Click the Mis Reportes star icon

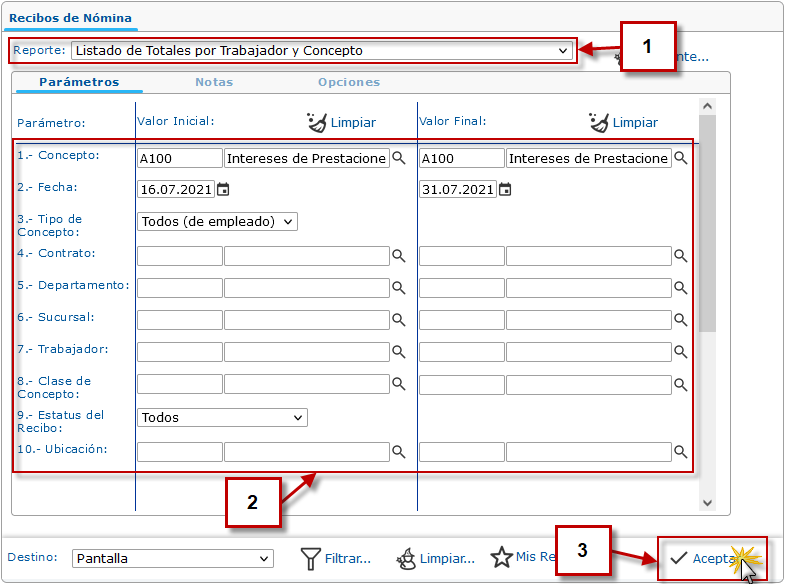pyautogui.click(x=501, y=557)
